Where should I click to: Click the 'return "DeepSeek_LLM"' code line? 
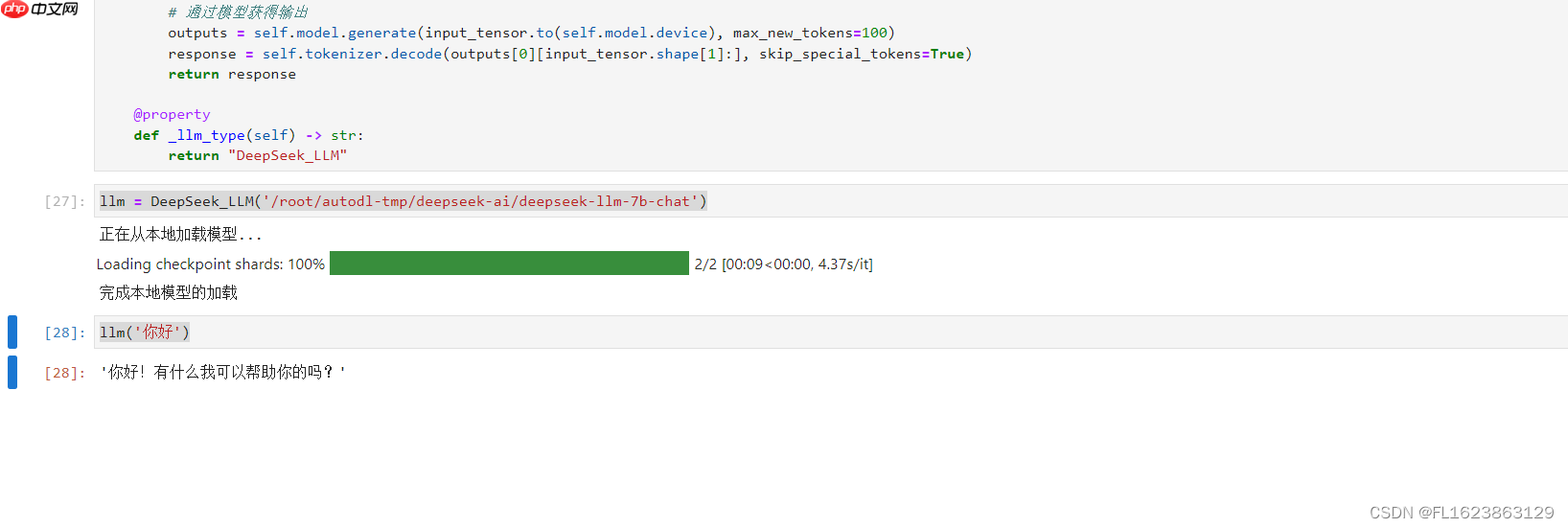click(258, 155)
